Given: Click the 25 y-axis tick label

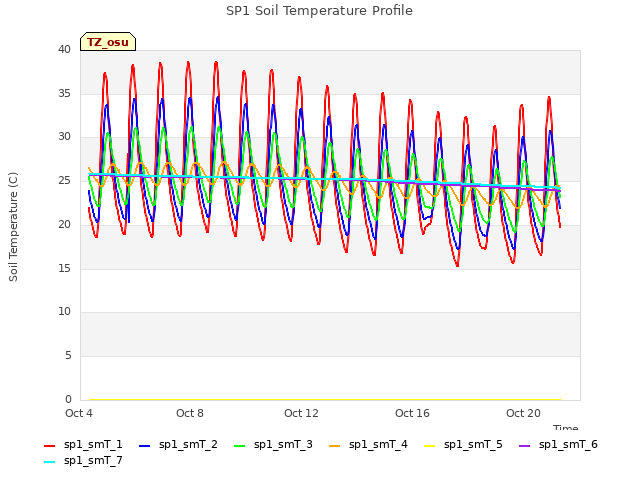Looking at the screenshot, I should [64, 180].
